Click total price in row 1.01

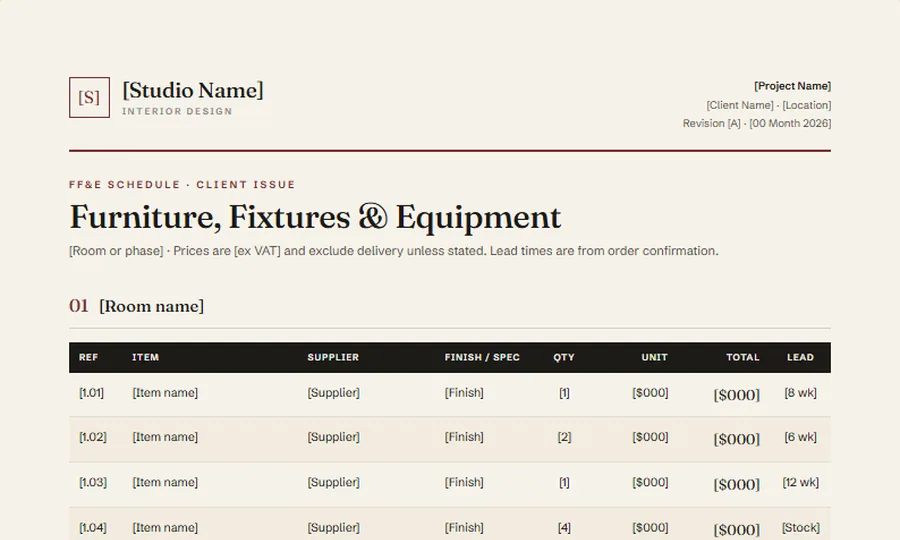click(x=737, y=395)
